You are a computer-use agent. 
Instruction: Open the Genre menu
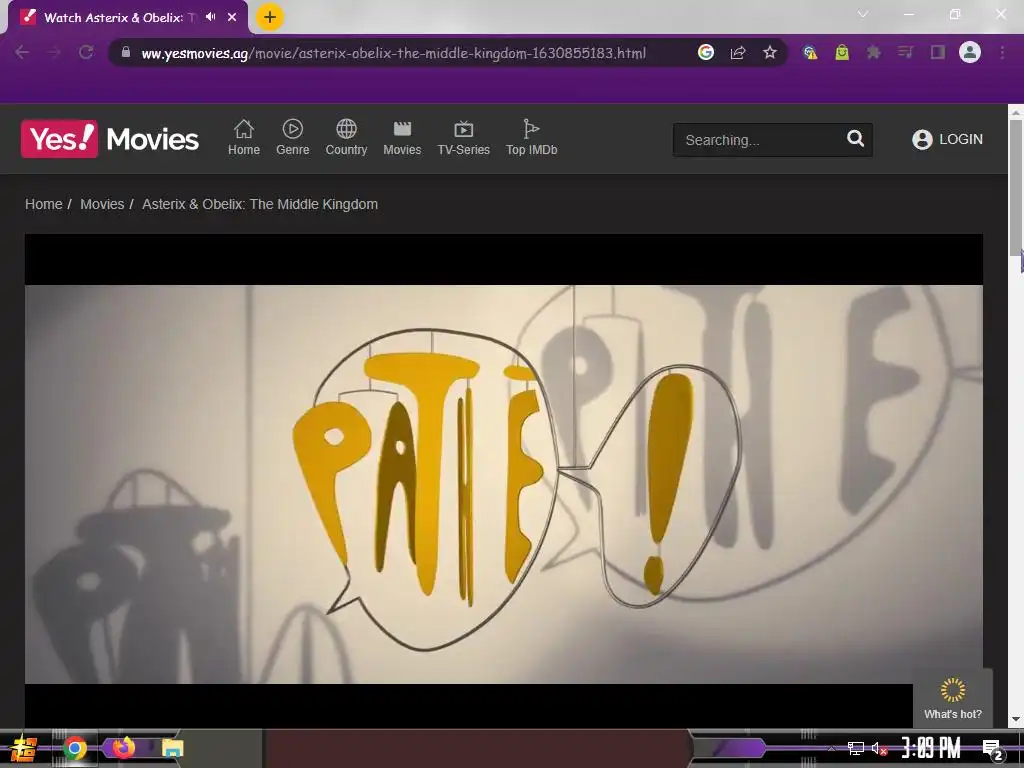coord(293,137)
